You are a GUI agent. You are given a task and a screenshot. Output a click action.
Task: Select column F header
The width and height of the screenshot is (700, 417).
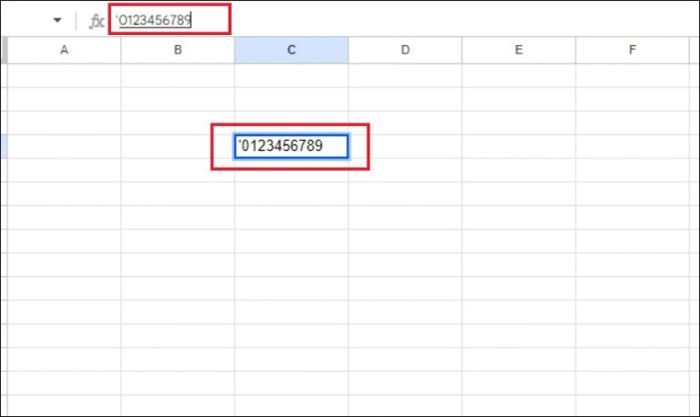pyautogui.click(x=632, y=50)
